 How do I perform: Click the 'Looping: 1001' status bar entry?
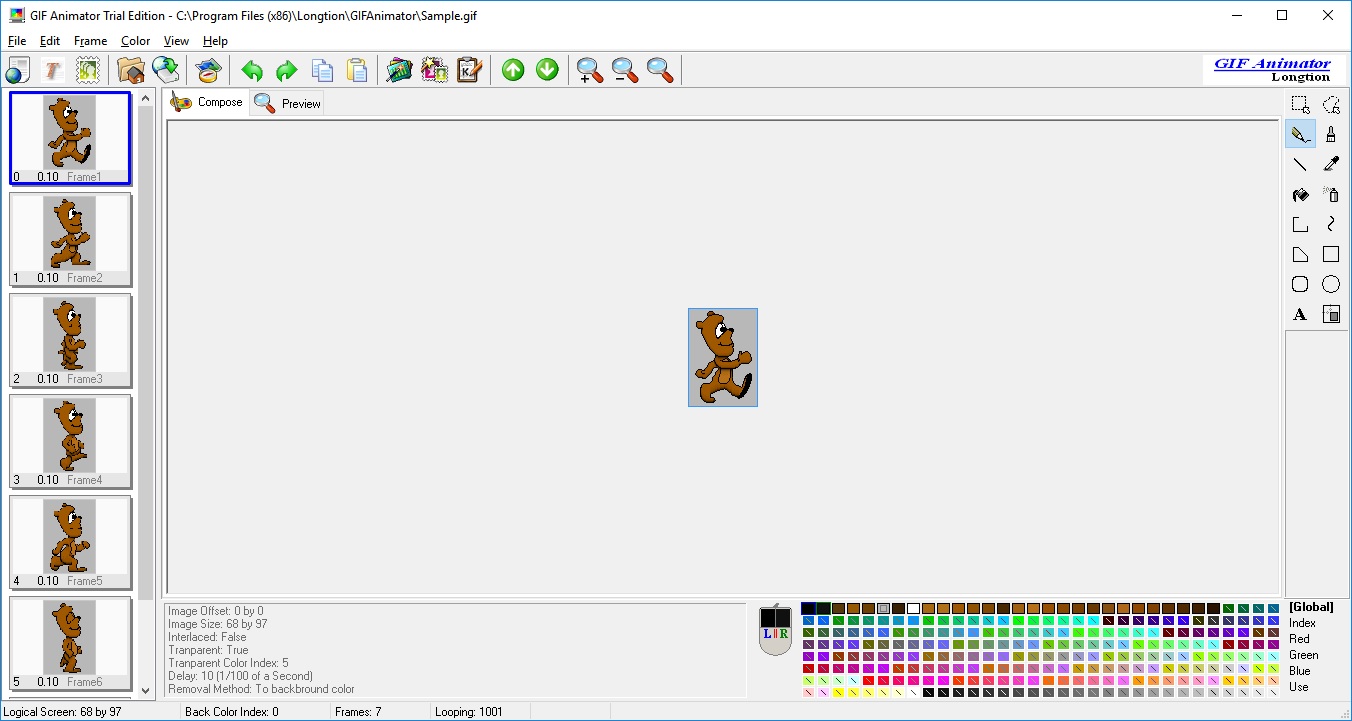point(468,712)
